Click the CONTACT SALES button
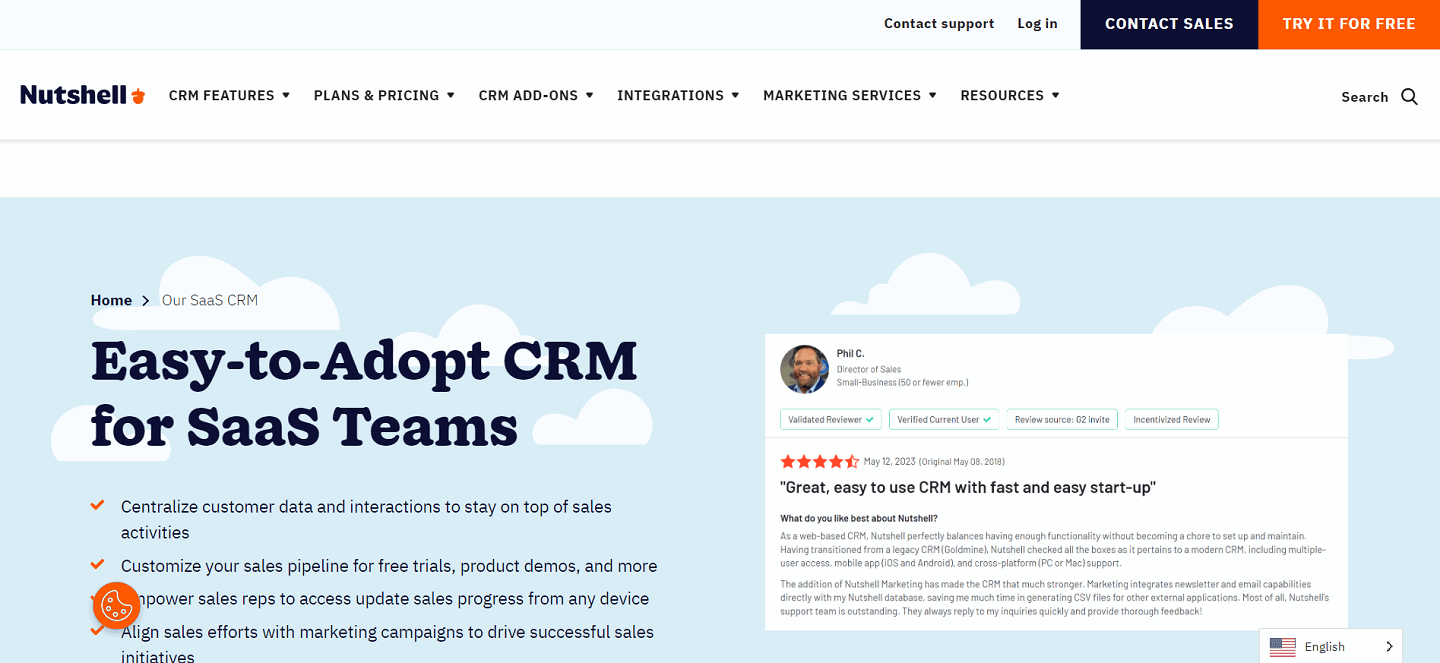The height and width of the screenshot is (663, 1440). point(1168,24)
